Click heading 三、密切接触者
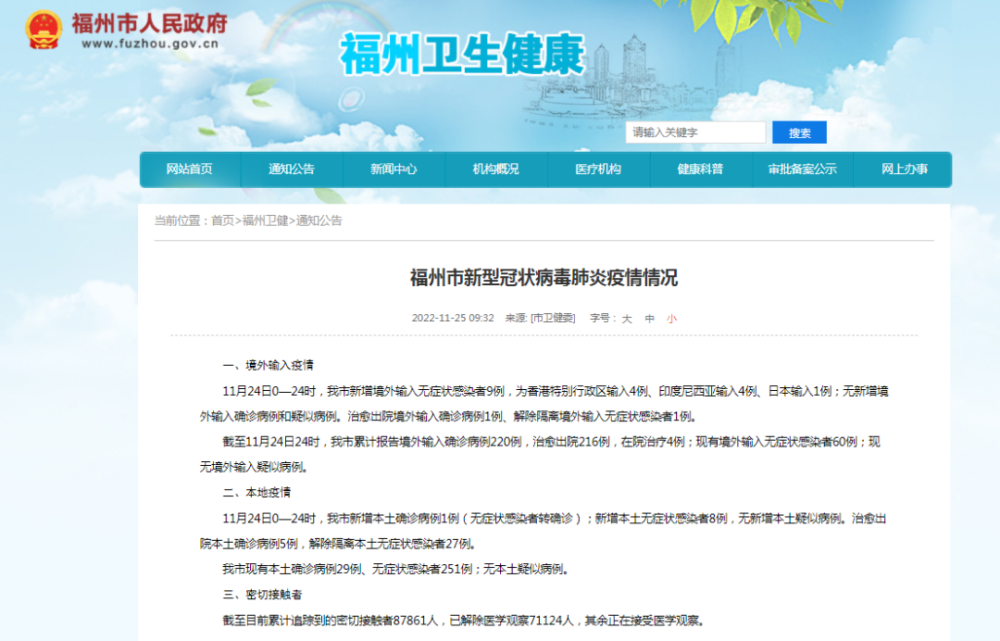 click(262, 594)
